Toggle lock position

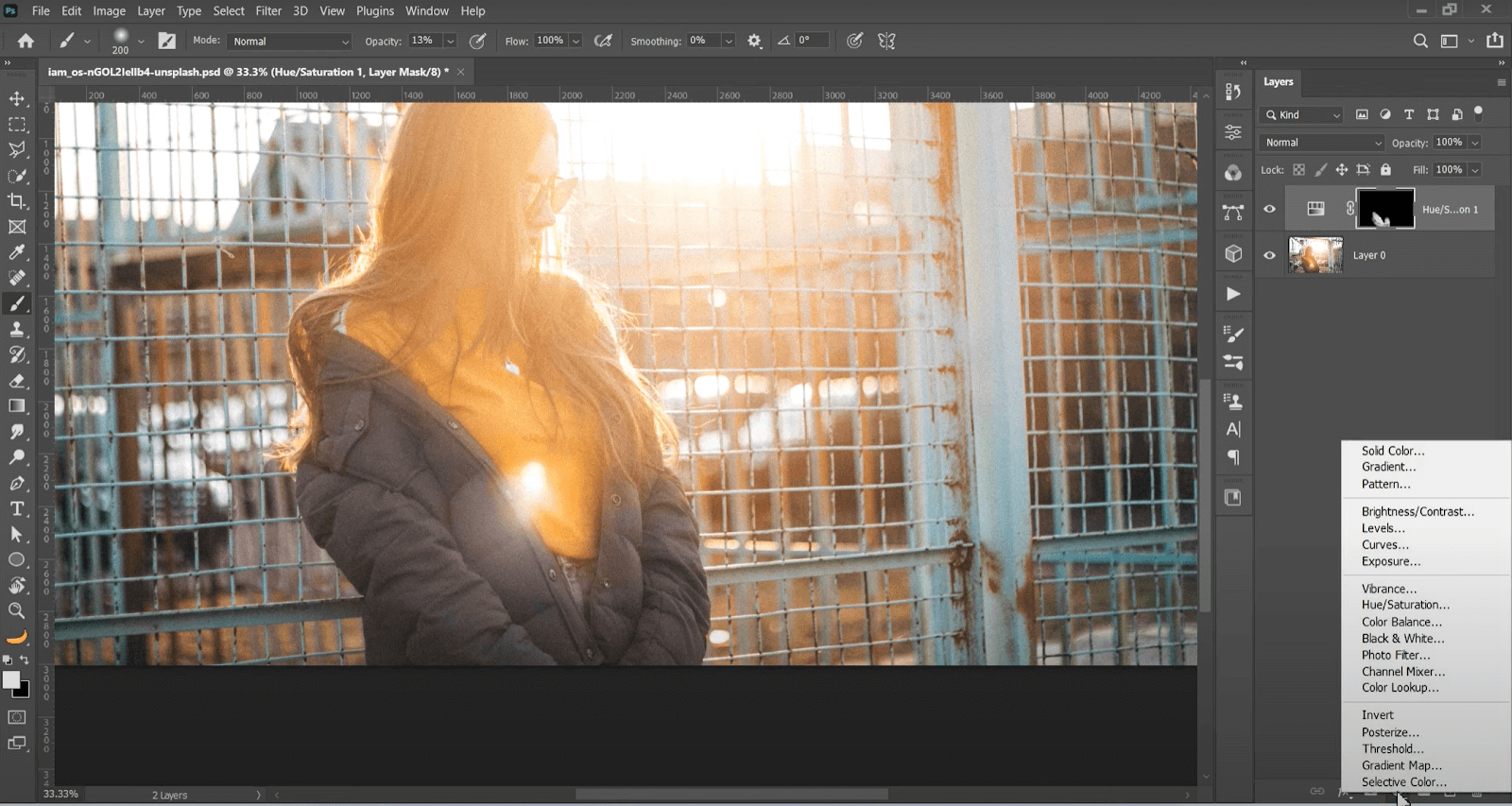coord(1341,170)
